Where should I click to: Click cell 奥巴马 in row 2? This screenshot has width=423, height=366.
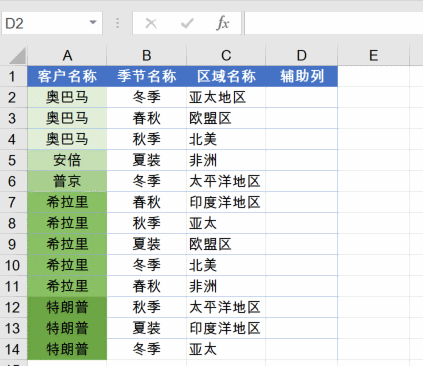click(67, 97)
